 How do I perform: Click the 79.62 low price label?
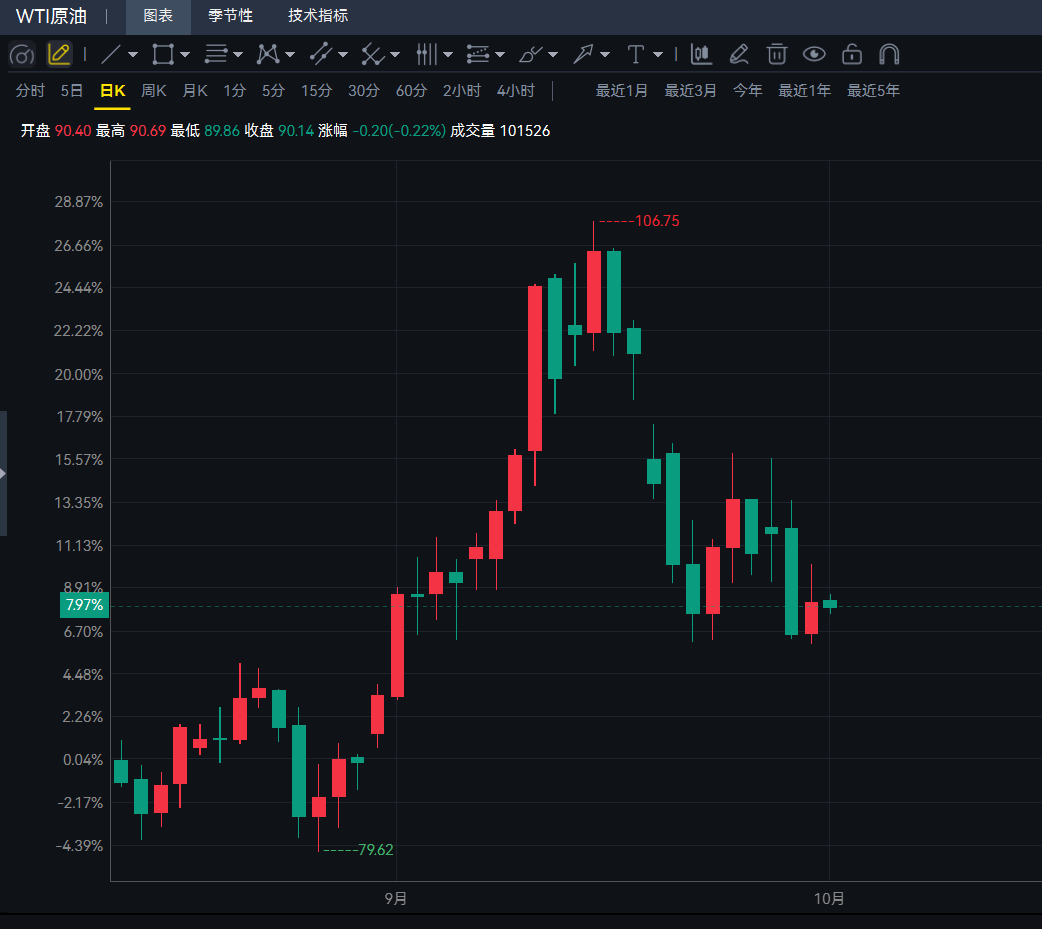(x=375, y=850)
